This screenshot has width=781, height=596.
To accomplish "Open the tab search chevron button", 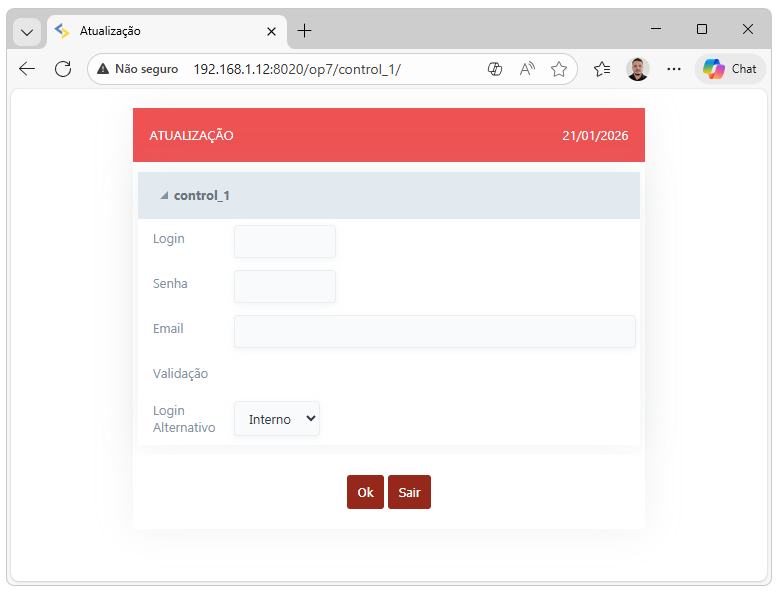I will 27,32.
